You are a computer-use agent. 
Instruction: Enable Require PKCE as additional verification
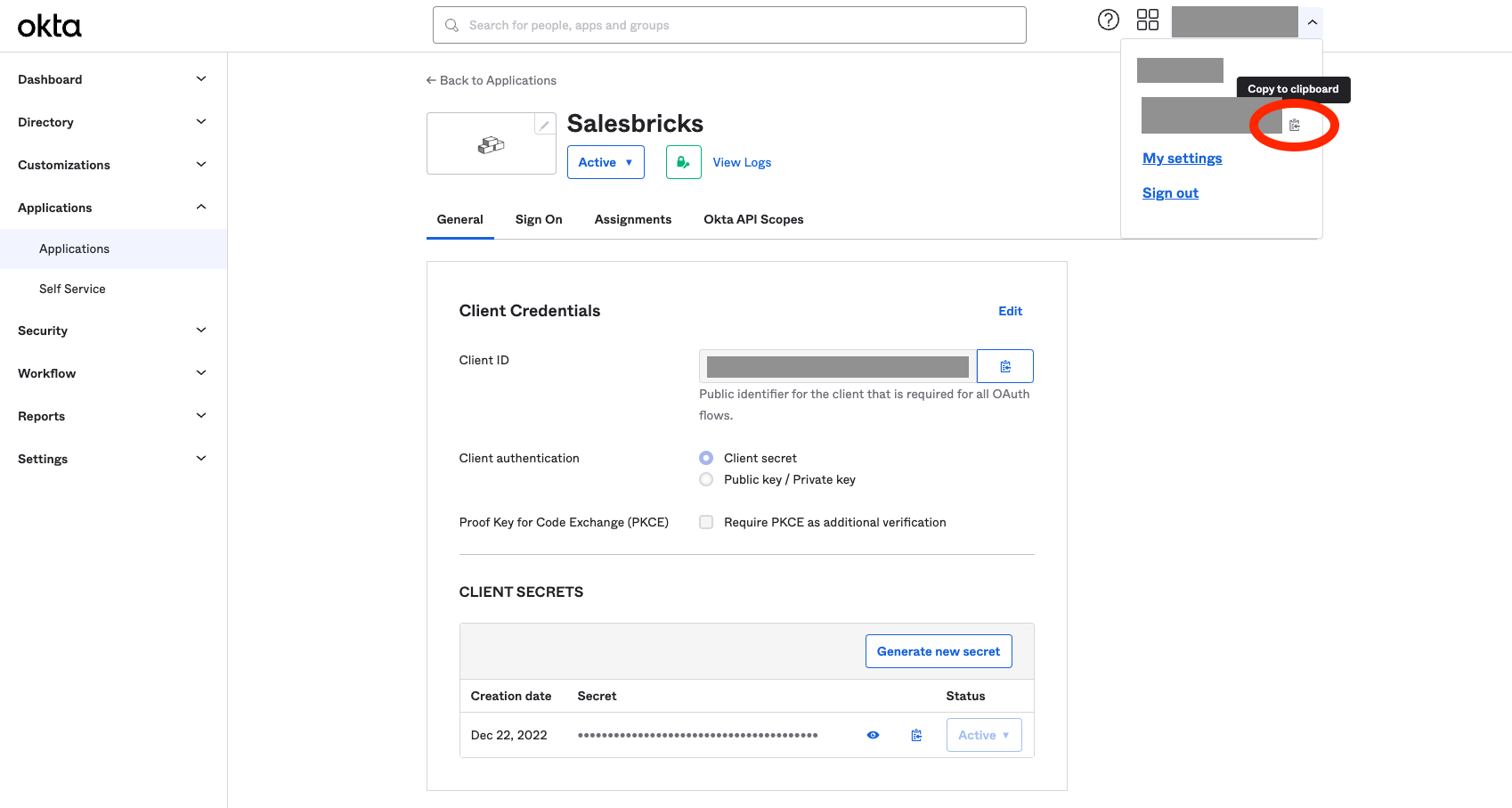706,522
